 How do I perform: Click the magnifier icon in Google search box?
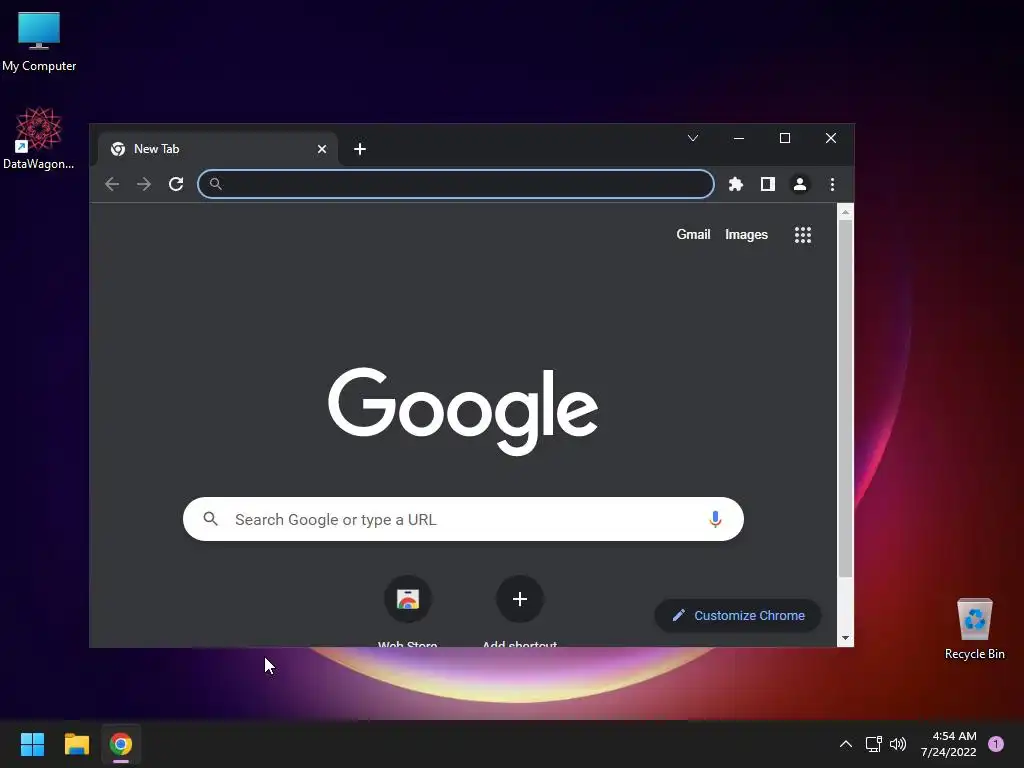[x=210, y=519]
